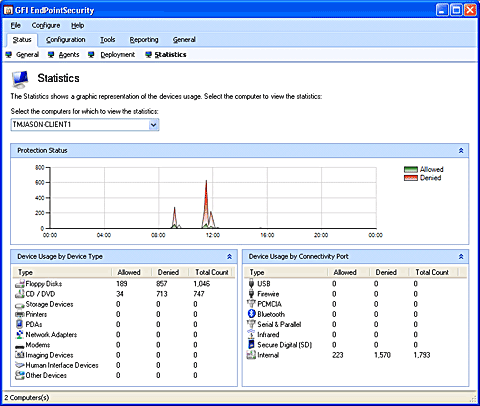Image resolution: width=480 pixels, height=406 pixels.
Task: Open the File menu
Action: tap(15, 25)
